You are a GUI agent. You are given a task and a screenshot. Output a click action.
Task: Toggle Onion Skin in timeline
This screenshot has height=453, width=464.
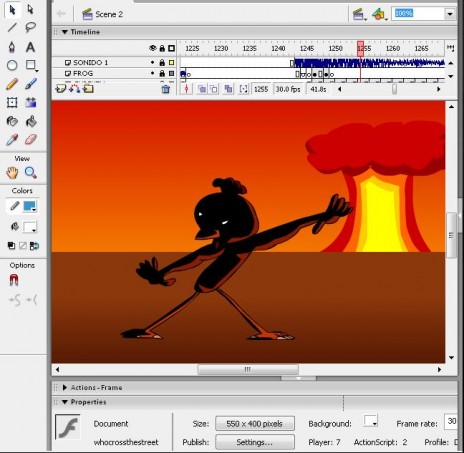pos(202,89)
